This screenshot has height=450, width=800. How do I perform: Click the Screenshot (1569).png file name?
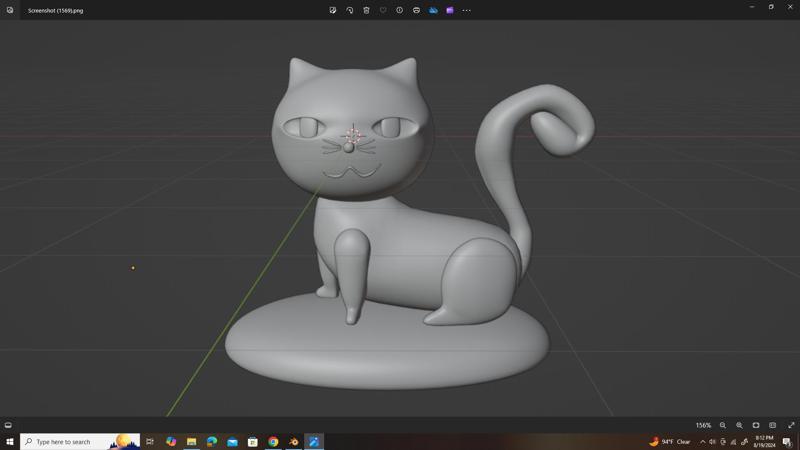pyautogui.click(x=56, y=11)
